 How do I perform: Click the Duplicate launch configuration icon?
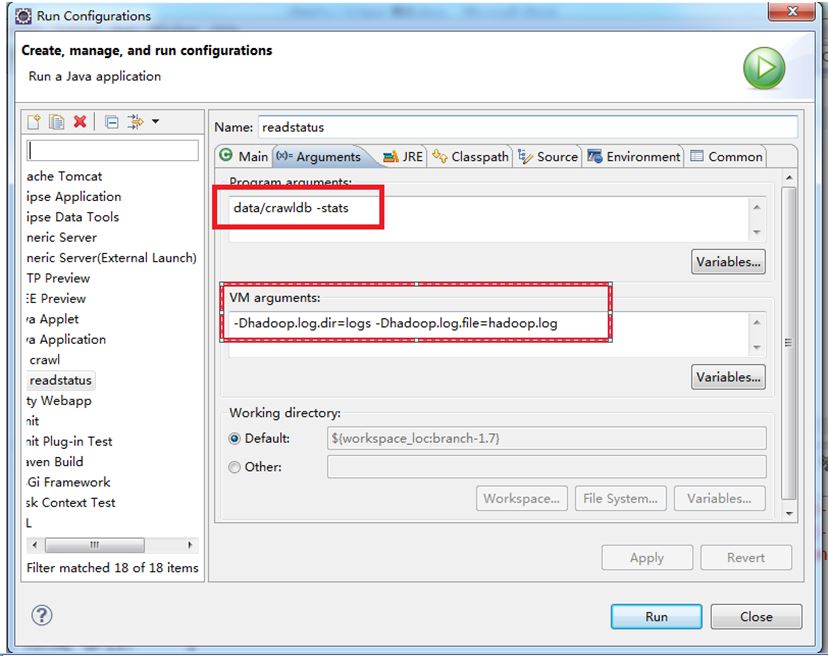point(57,122)
